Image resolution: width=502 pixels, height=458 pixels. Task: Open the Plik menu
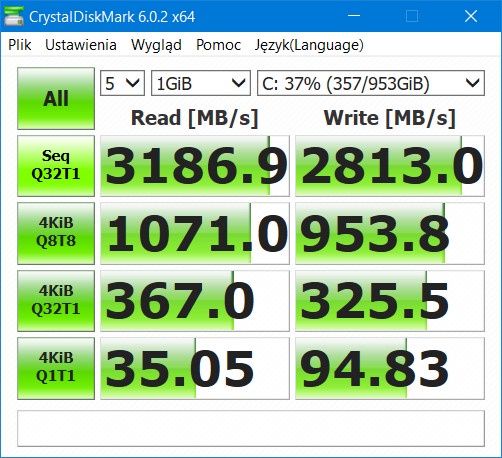(20, 45)
